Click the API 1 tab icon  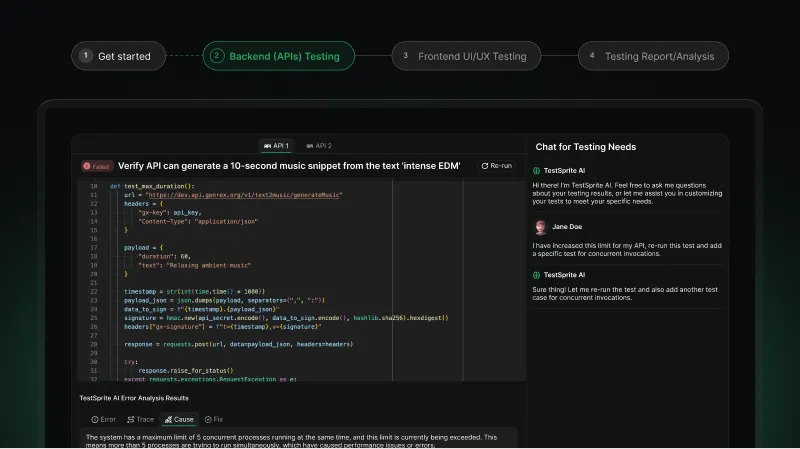[x=266, y=146]
